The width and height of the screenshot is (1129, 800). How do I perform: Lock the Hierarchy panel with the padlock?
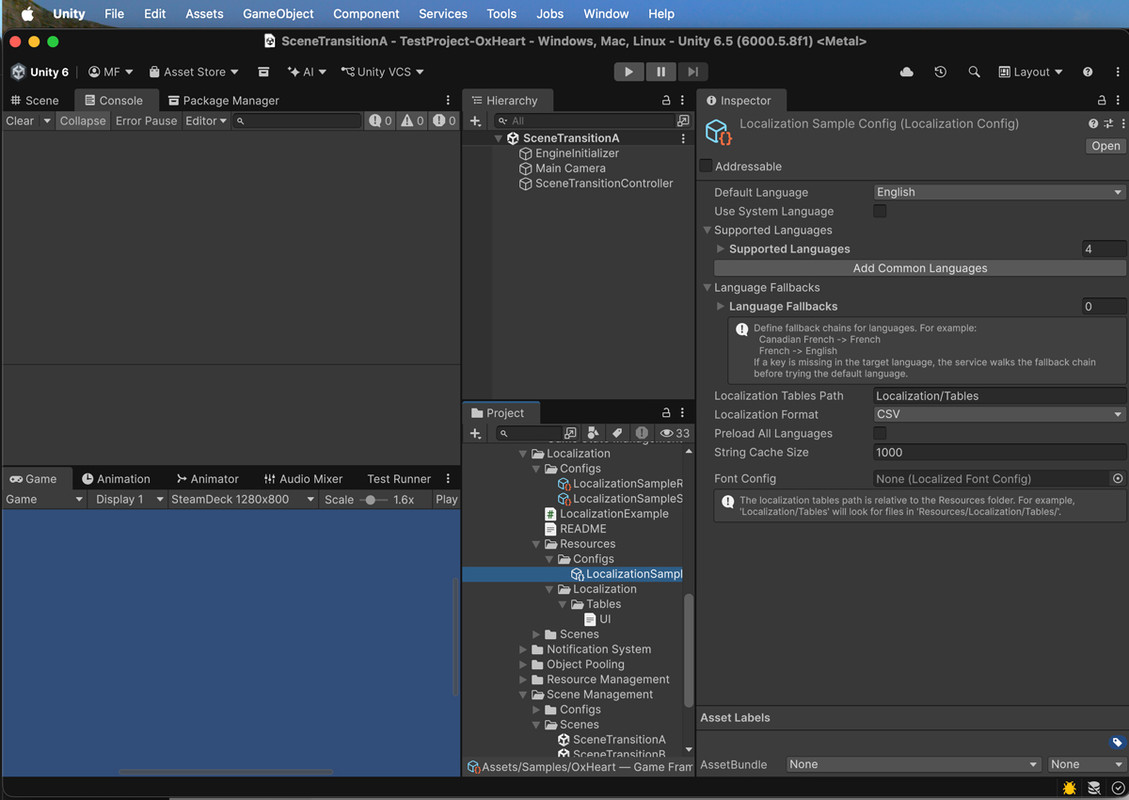click(666, 100)
